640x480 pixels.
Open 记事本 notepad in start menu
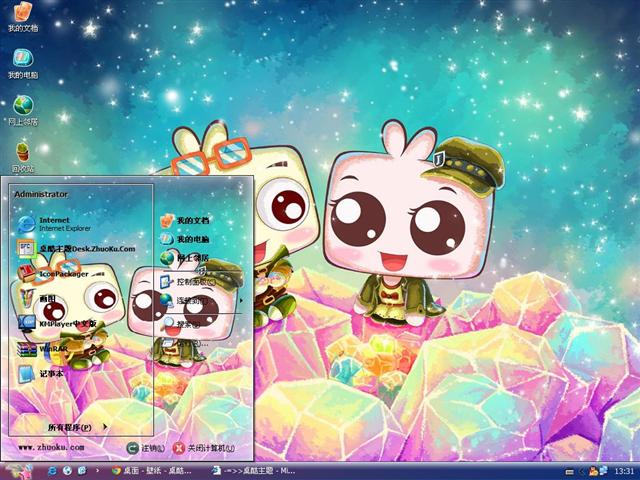pyautogui.click(x=40, y=374)
